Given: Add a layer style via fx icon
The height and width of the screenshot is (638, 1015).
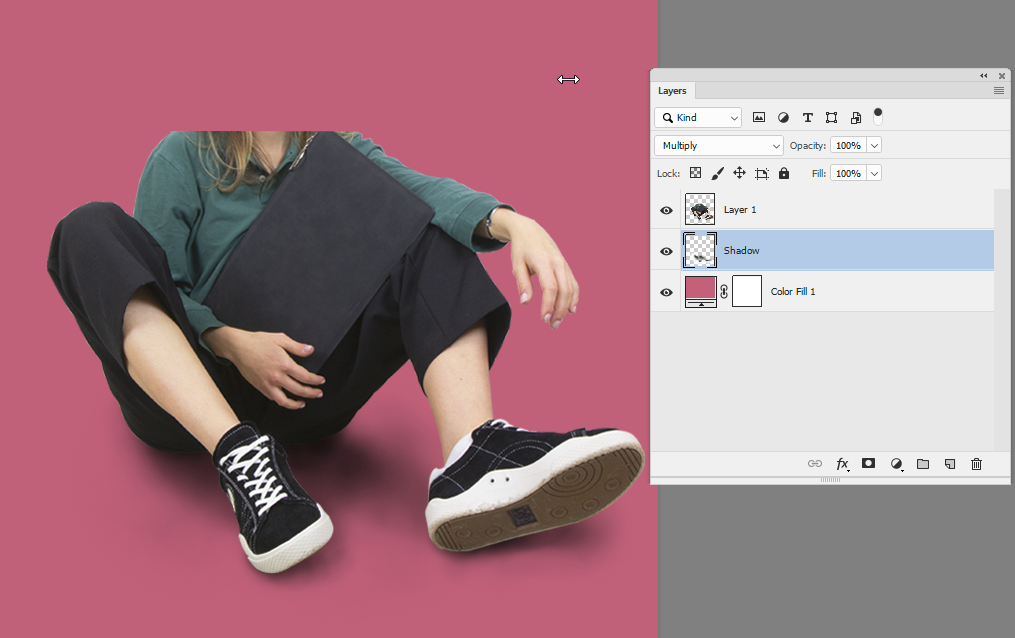Looking at the screenshot, I should pyautogui.click(x=842, y=464).
